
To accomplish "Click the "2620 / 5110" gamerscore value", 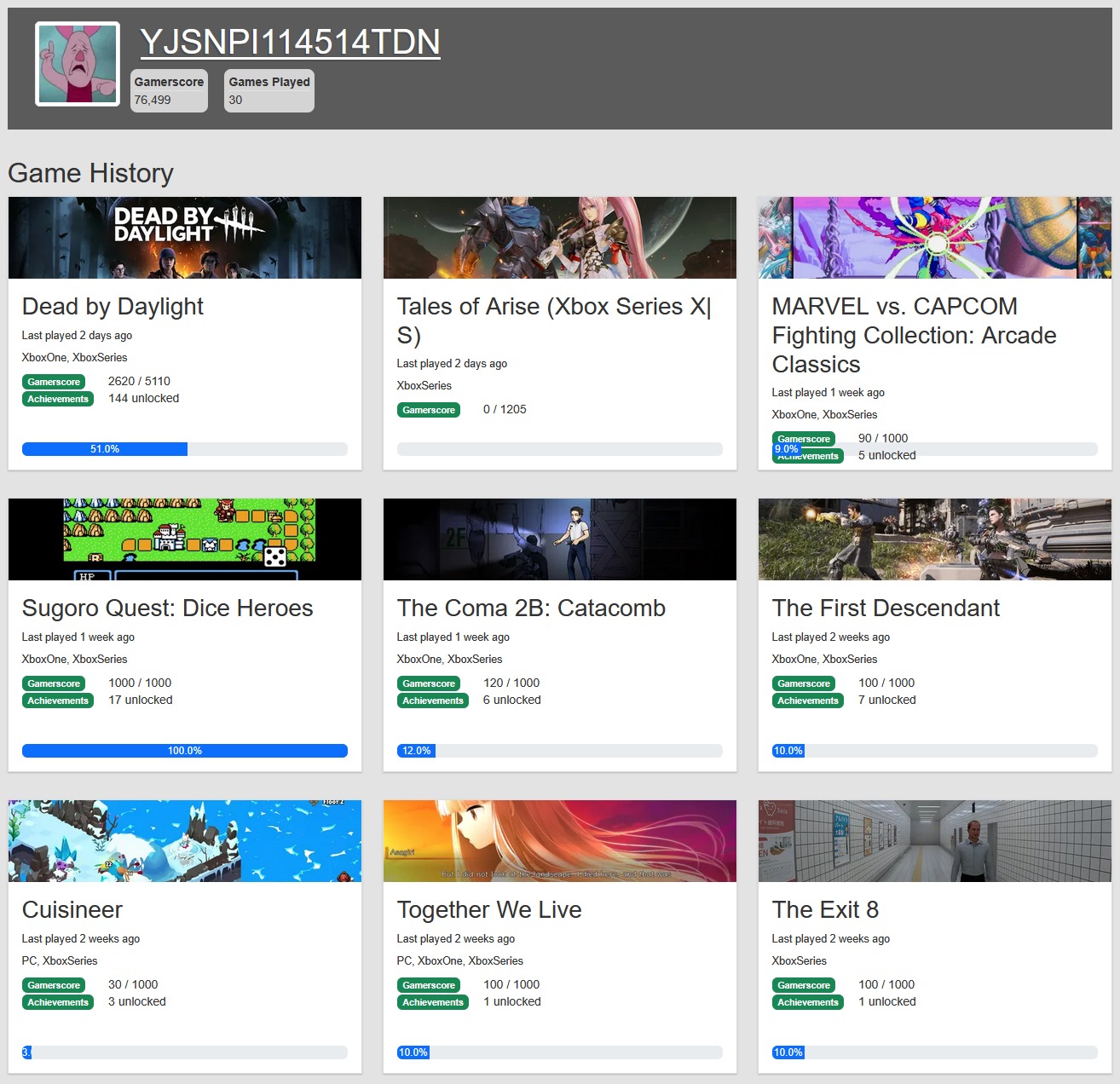I will pos(139,381).
